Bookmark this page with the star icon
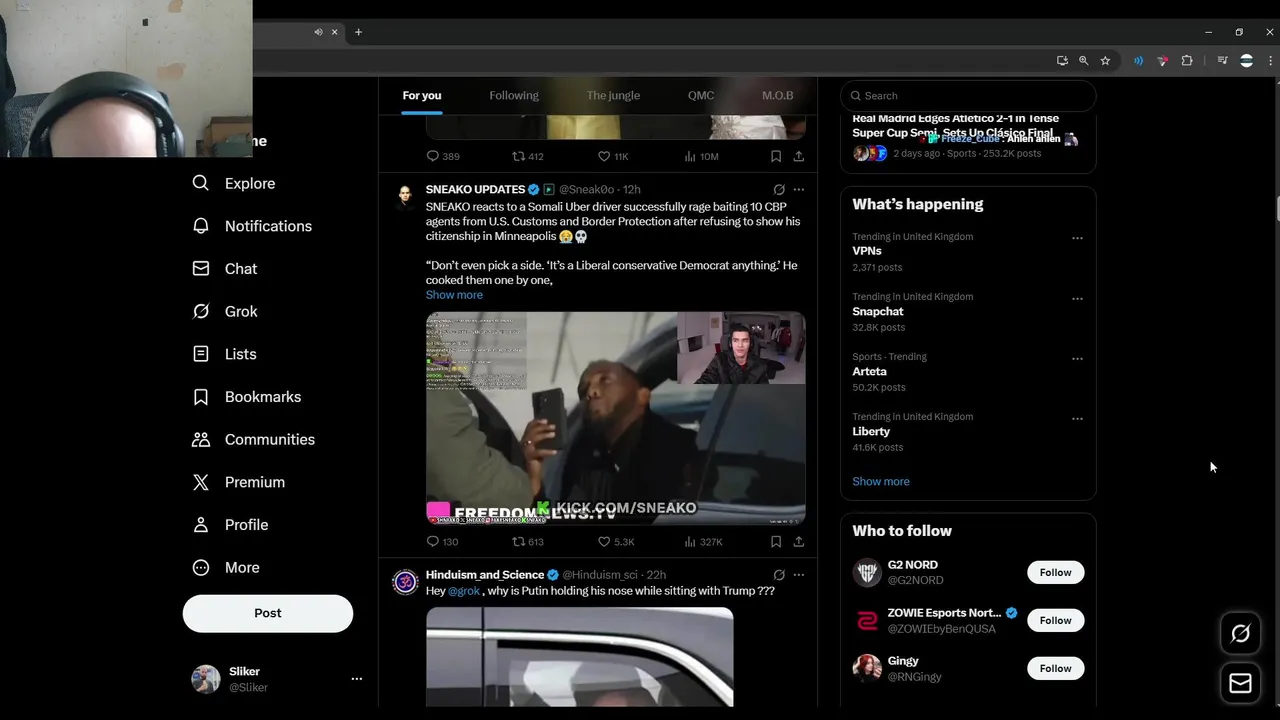The width and height of the screenshot is (1280, 720). [x=1105, y=61]
